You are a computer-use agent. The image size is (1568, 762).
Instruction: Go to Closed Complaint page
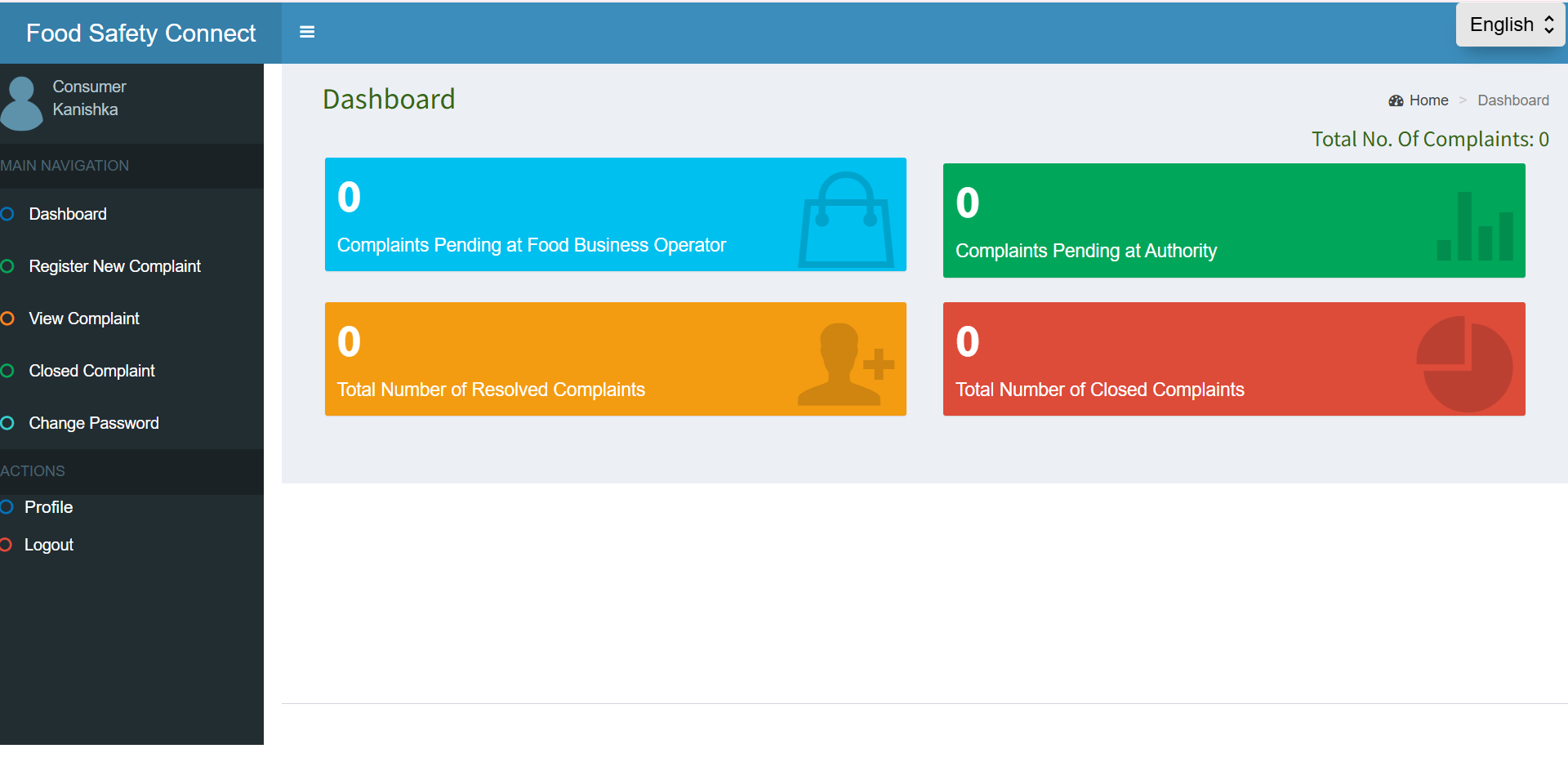click(91, 371)
